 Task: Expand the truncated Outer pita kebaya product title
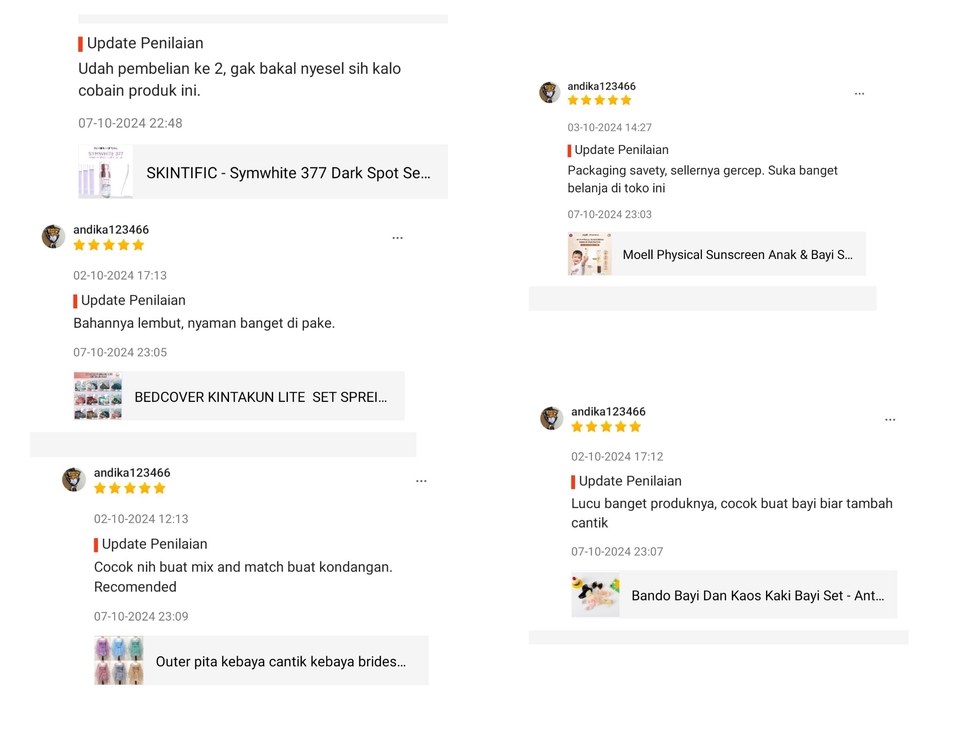tap(283, 660)
